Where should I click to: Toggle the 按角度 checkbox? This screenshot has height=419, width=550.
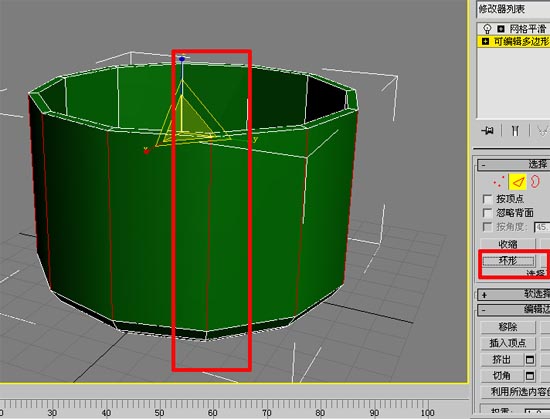click(x=488, y=227)
